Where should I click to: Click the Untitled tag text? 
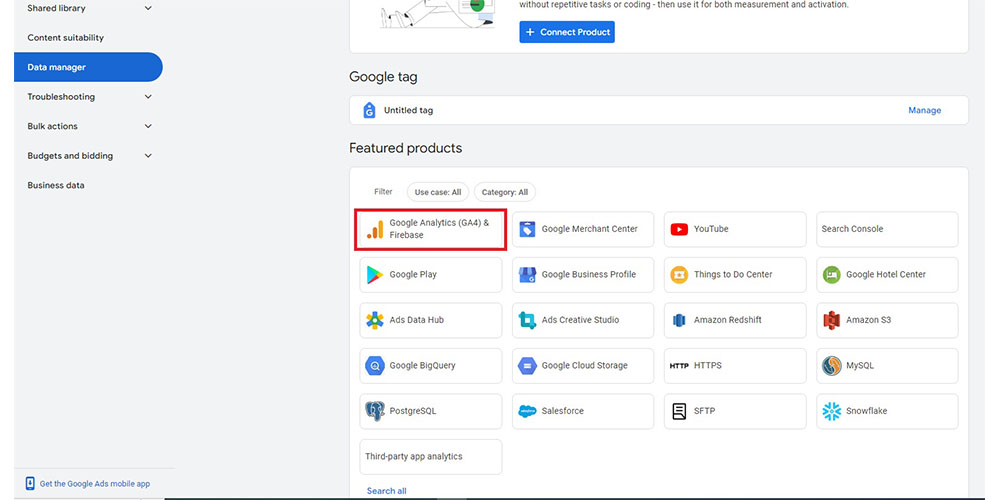[408, 110]
